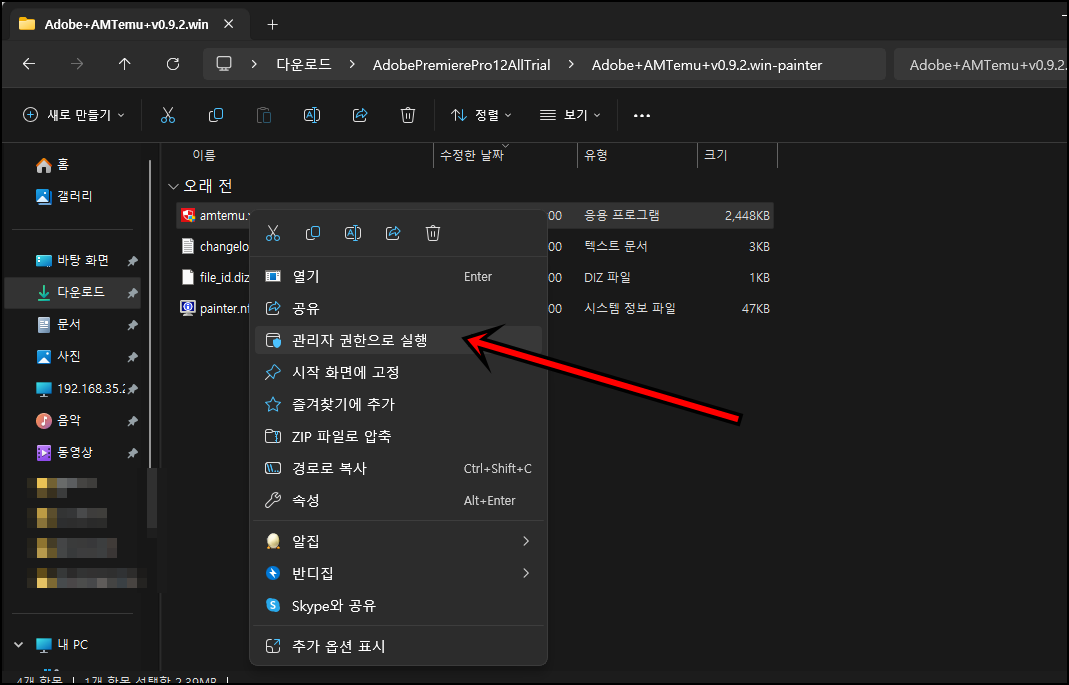Click the sidebar vertical scrollbar
The image size is (1069, 685).
tap(151, 314)
